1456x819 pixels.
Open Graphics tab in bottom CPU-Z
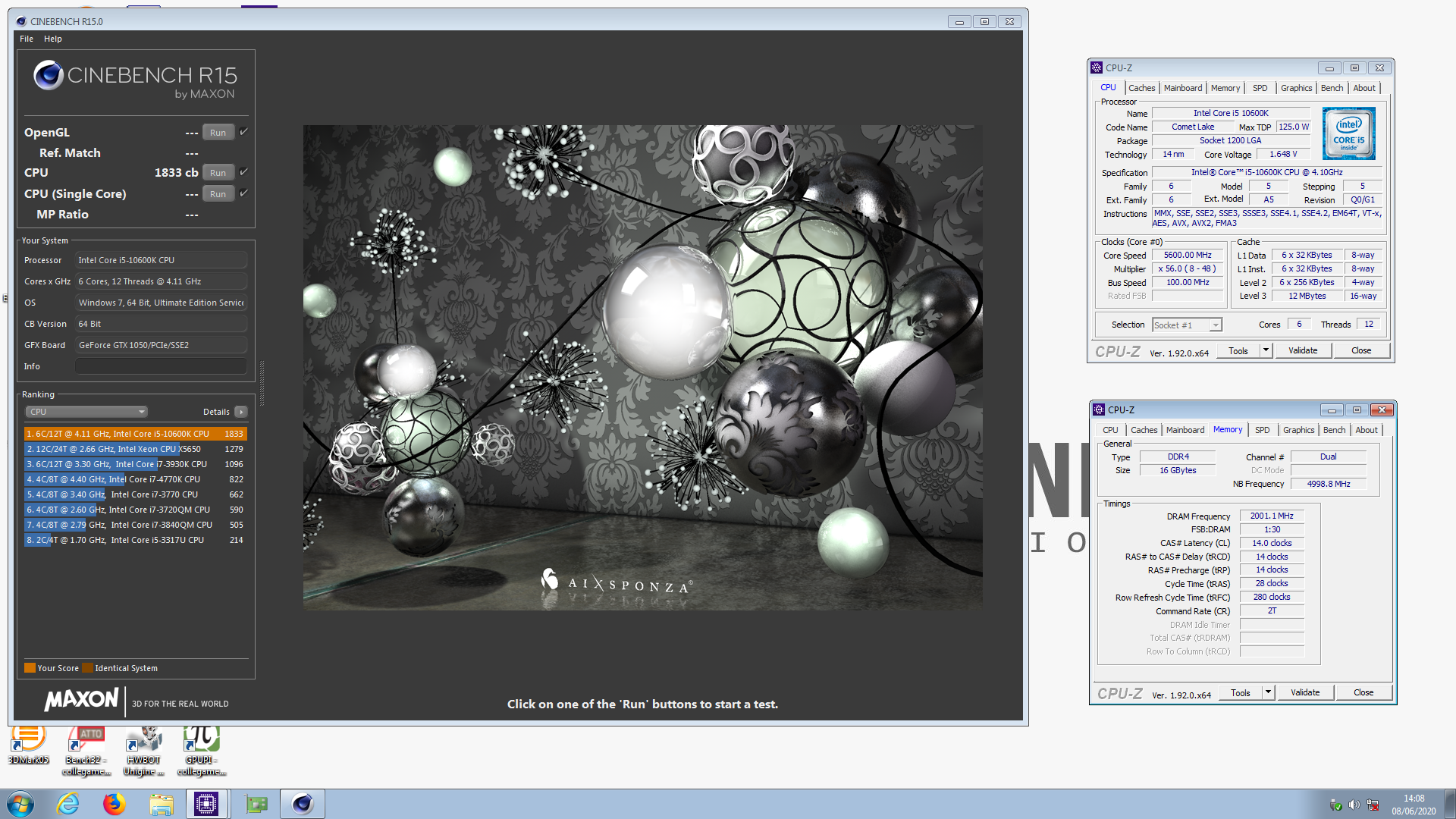pos(1298,430)
